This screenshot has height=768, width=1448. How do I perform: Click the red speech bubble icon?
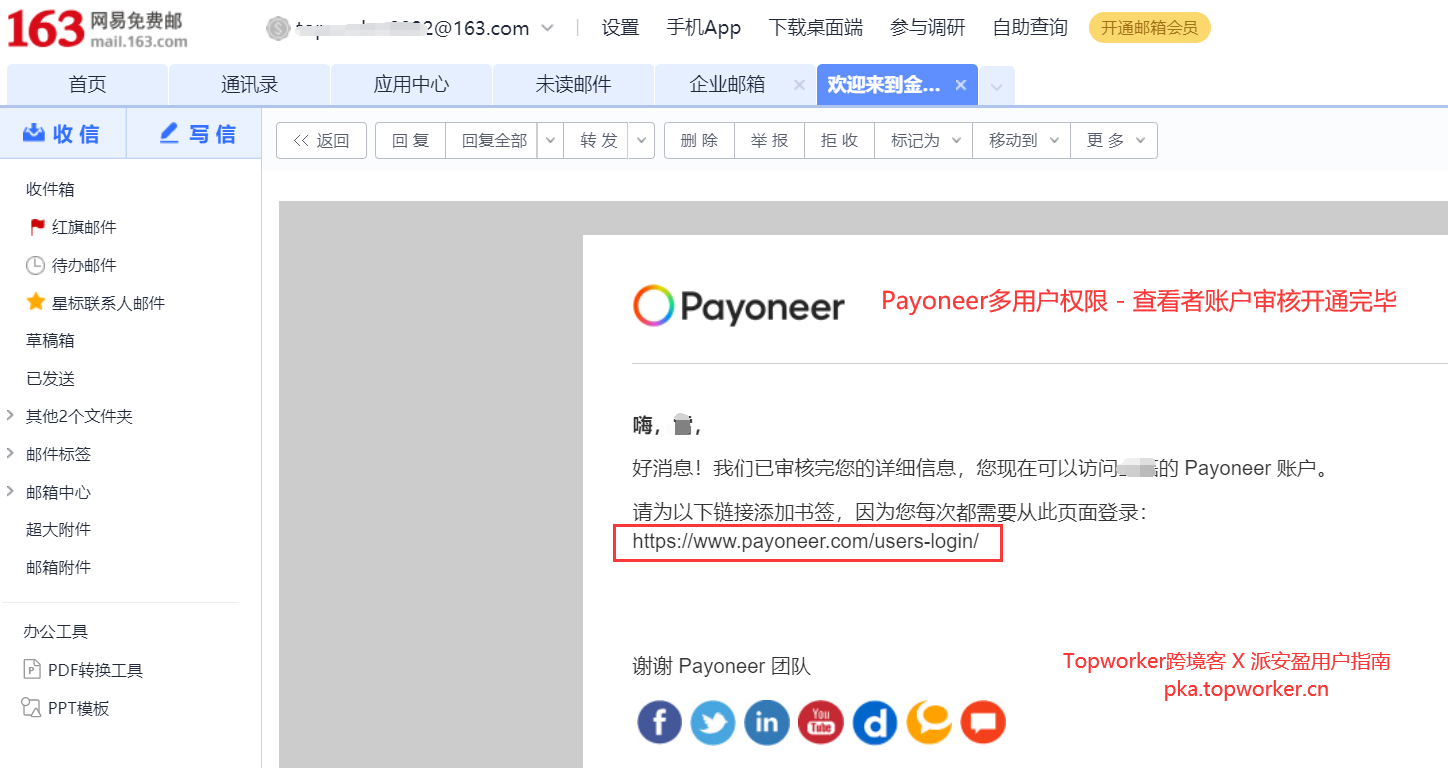tap(983, 722)
